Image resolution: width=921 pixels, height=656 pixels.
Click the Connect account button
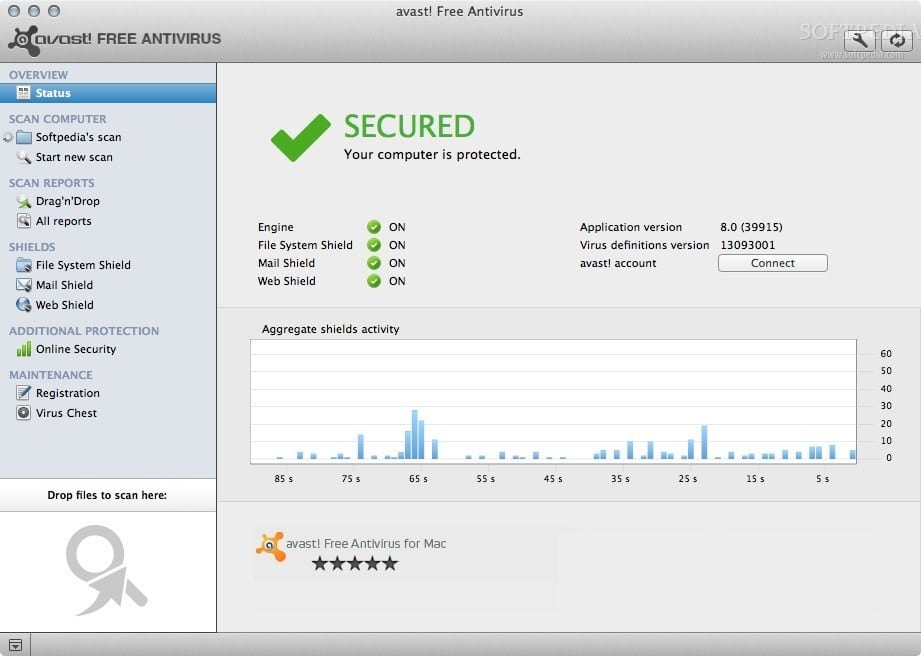(772, 263)
